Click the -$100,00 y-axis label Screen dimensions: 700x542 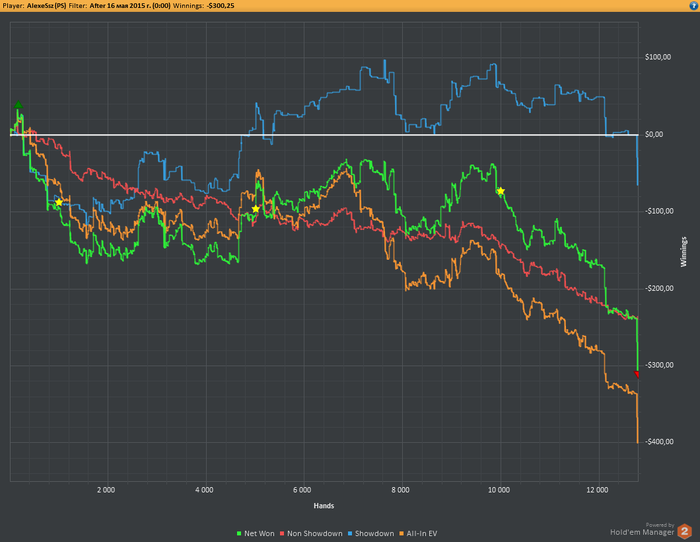[x=659, y=211]
